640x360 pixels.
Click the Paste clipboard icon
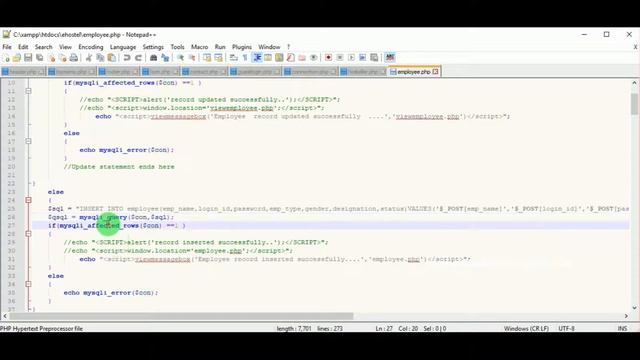pos(111,58)
